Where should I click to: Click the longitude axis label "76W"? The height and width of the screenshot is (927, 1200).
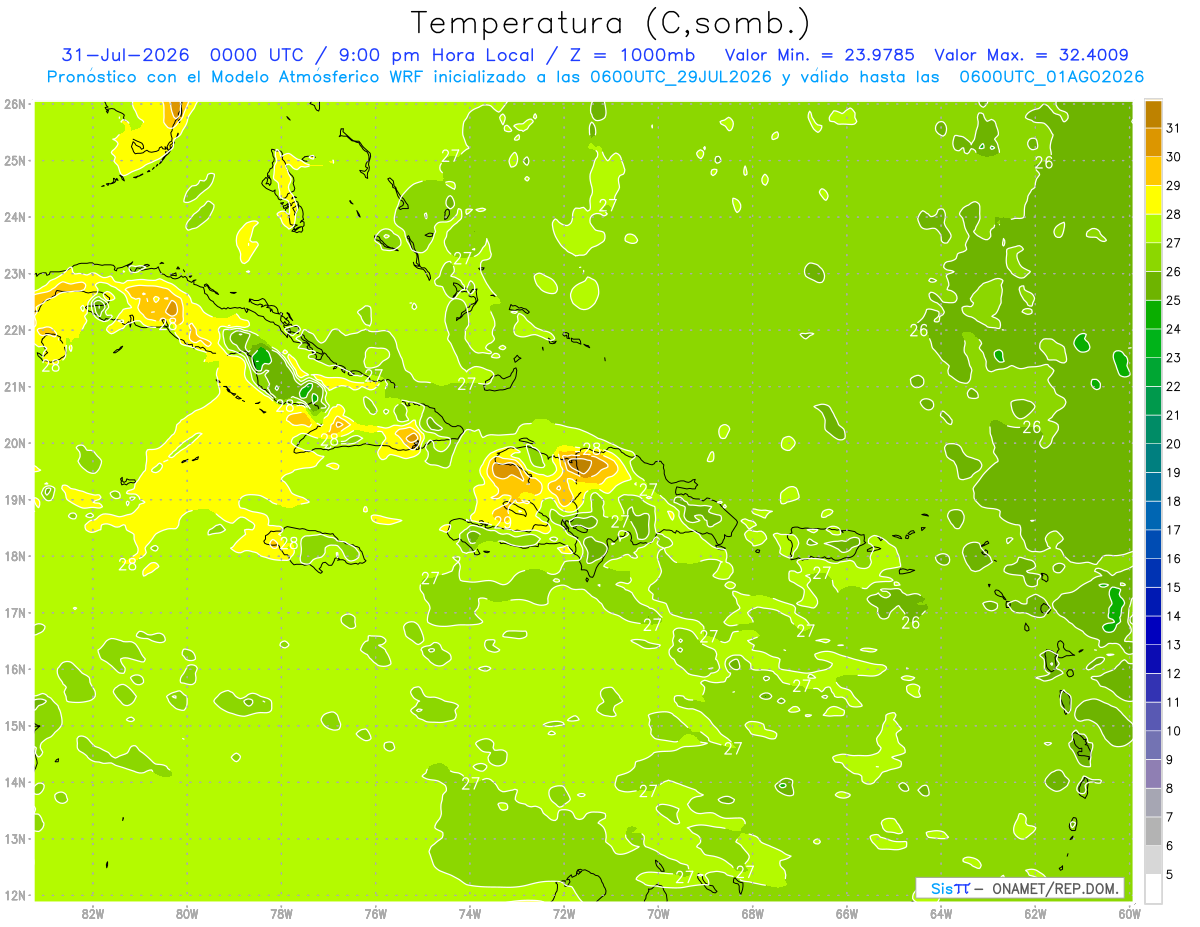[376, 913]
